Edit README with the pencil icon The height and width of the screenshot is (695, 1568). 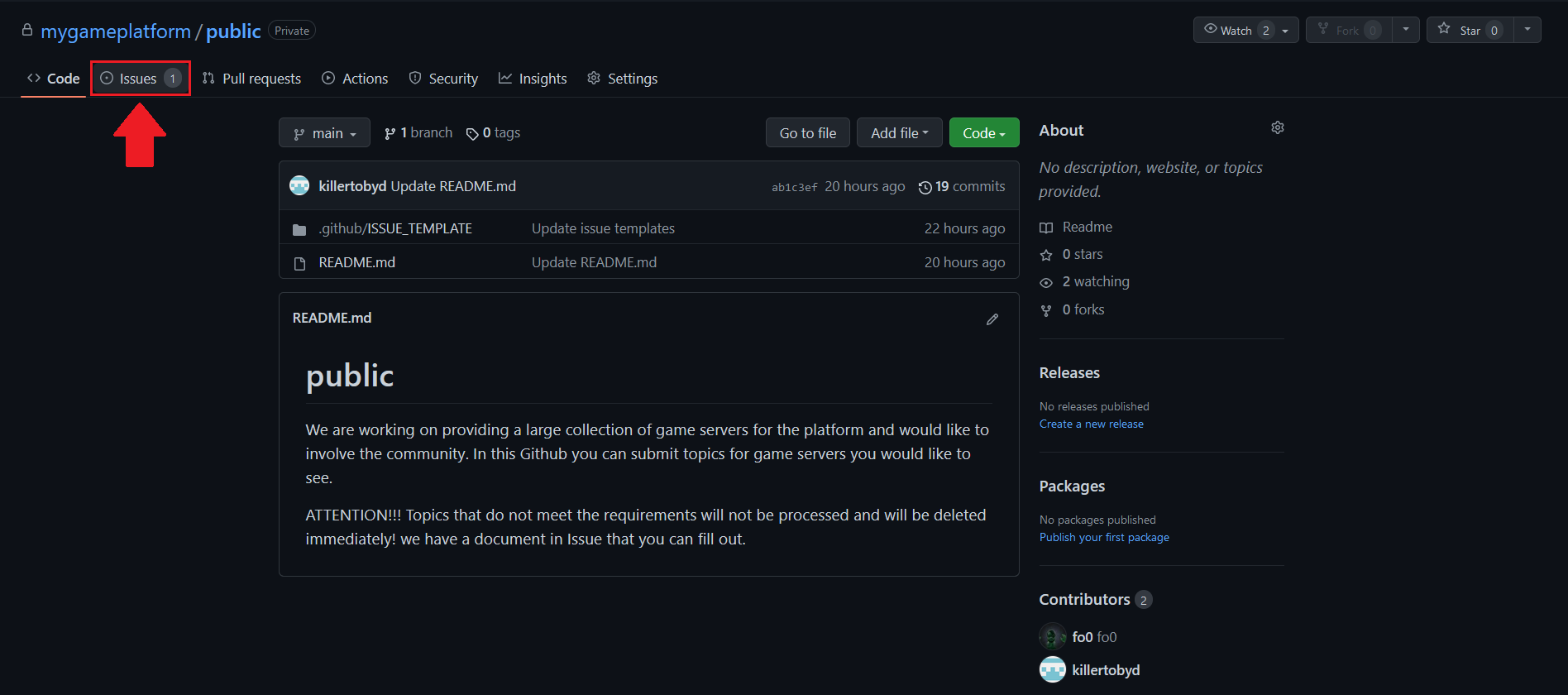click(x=992, y=319)
